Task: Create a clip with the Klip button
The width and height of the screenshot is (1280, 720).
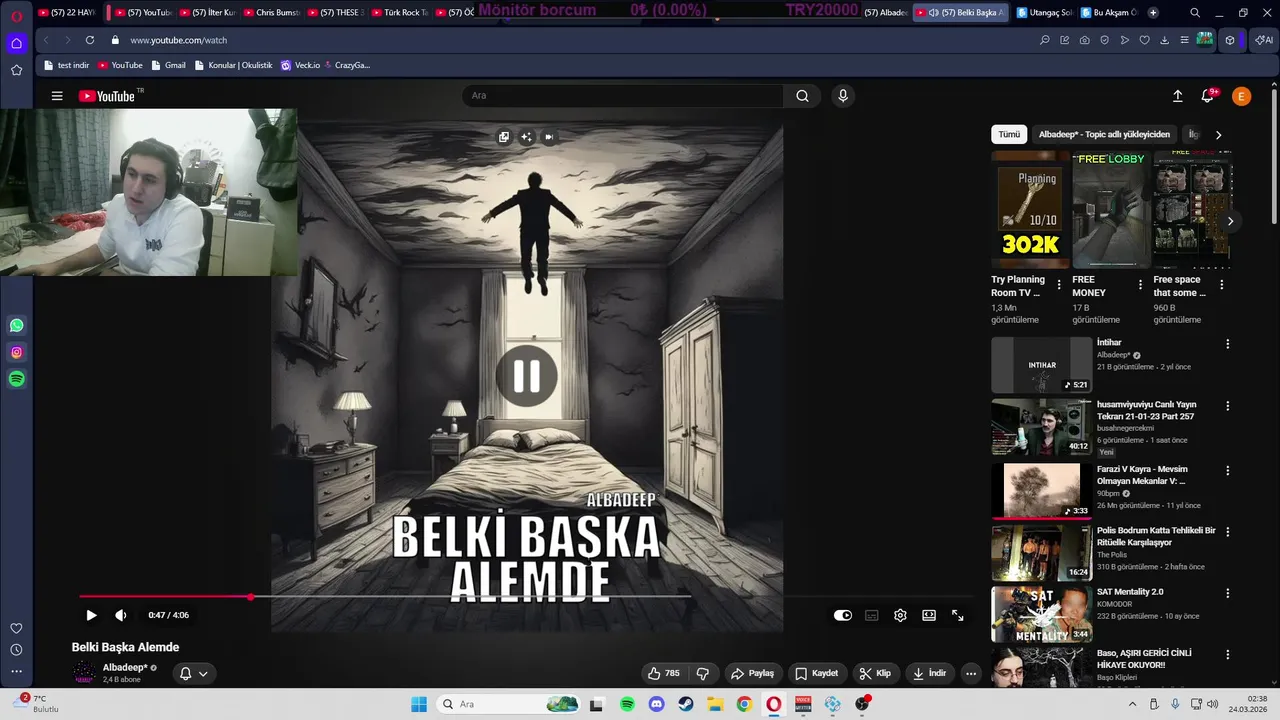Action: point(875,673)
